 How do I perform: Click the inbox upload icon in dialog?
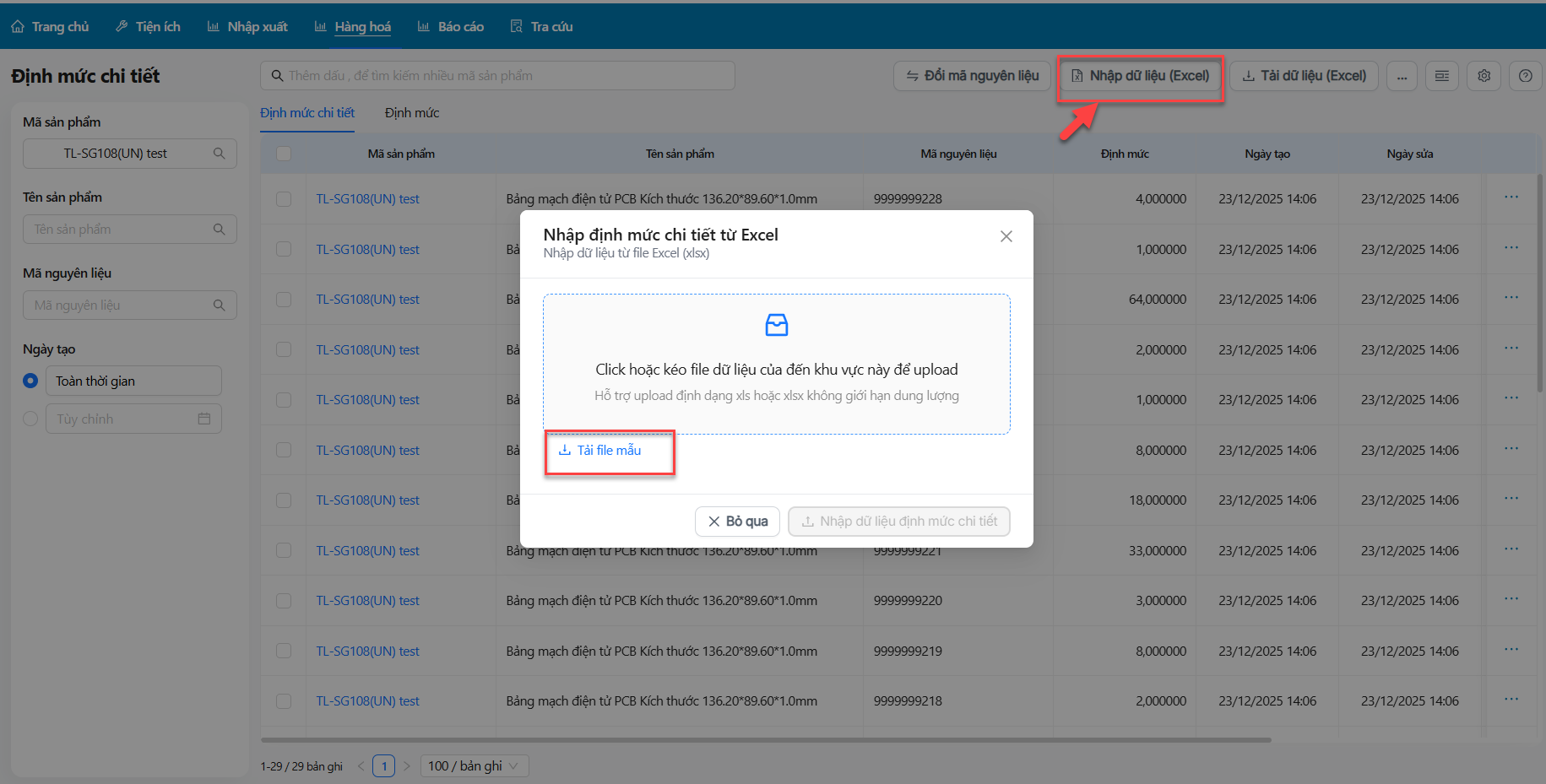(x=776, y=325)
